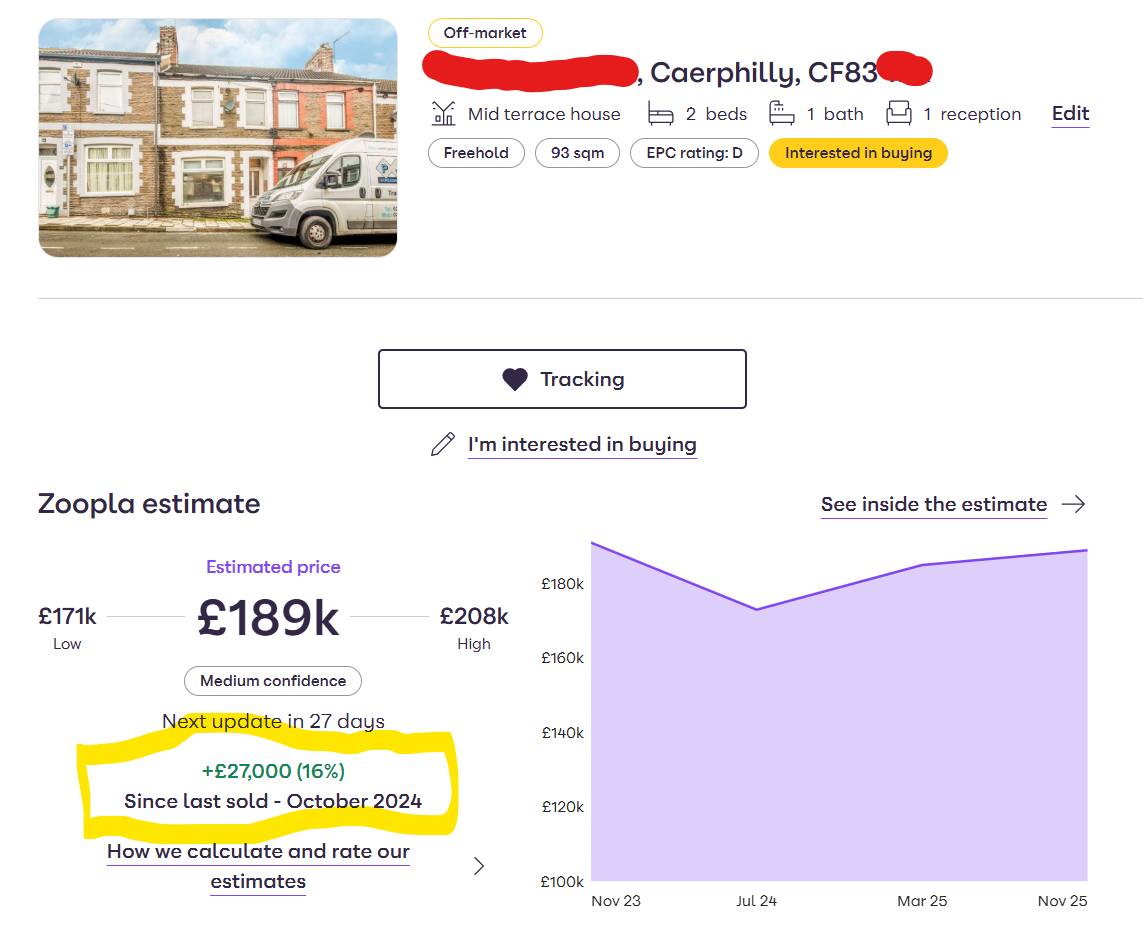This screenshot has width=1143, height=952.
Task: Select the 93 sqm tag
Action: [577, 153]
